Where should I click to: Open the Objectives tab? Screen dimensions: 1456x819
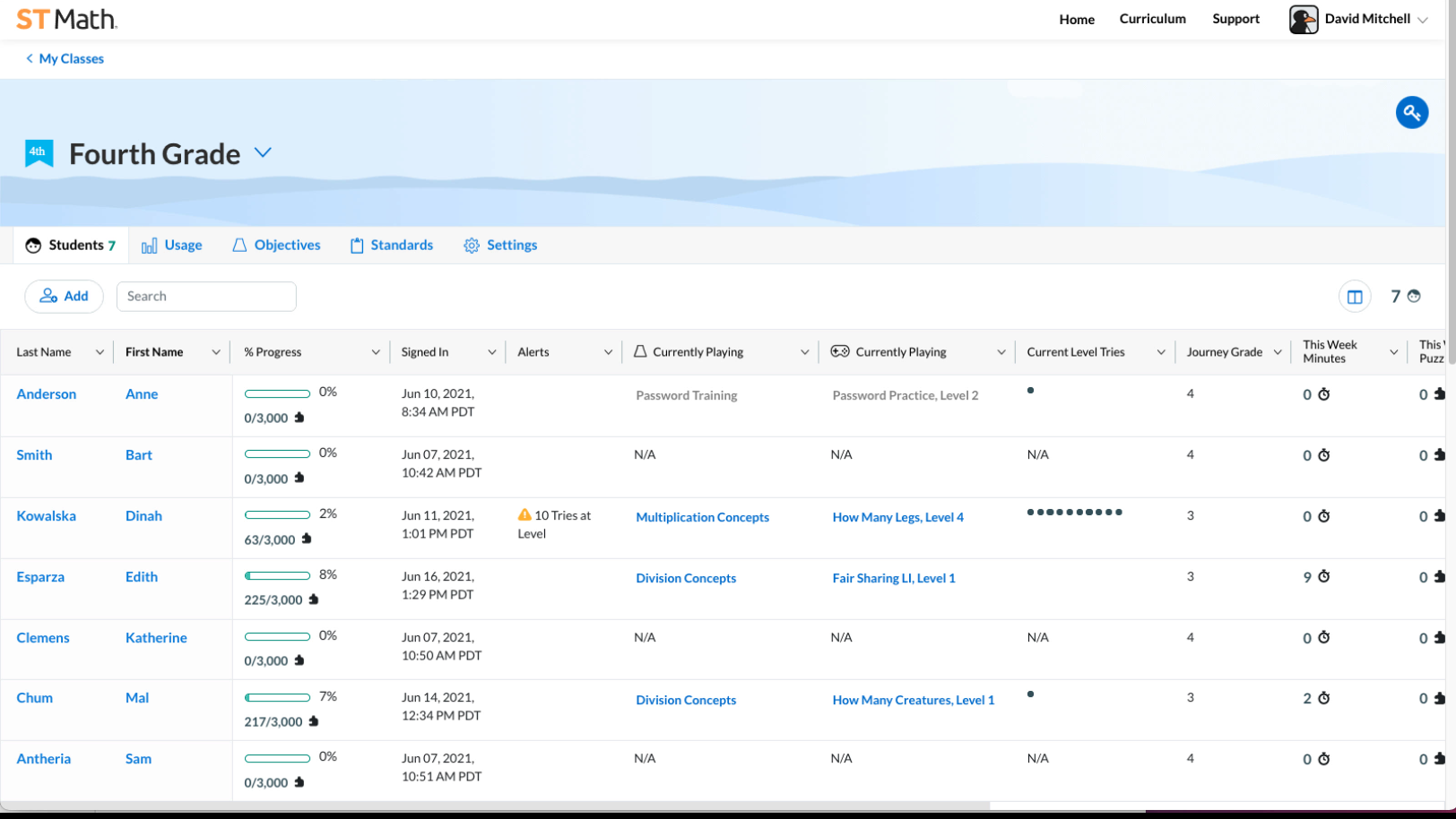coord(276,246)
